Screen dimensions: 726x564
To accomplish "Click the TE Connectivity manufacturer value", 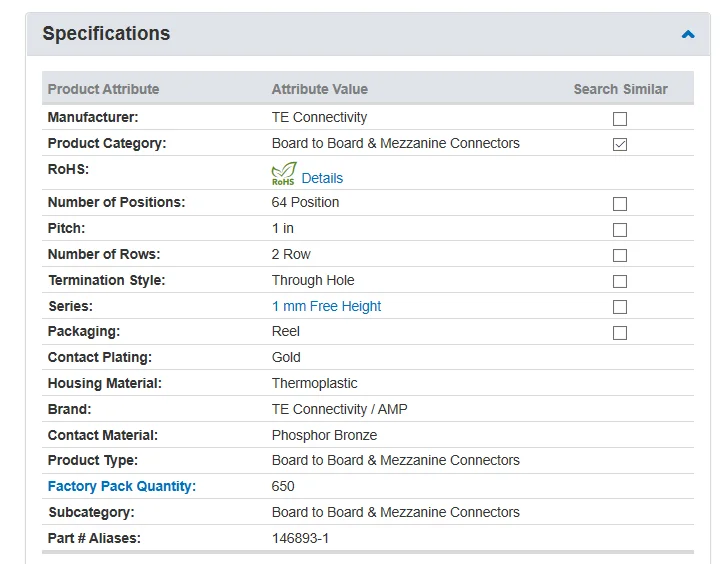I will (x=319, y=117).
